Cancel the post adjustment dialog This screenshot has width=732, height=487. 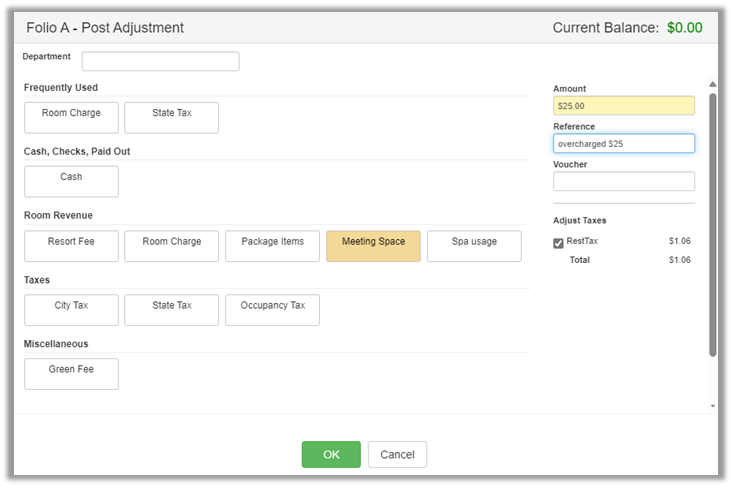[x=397, y=455]
